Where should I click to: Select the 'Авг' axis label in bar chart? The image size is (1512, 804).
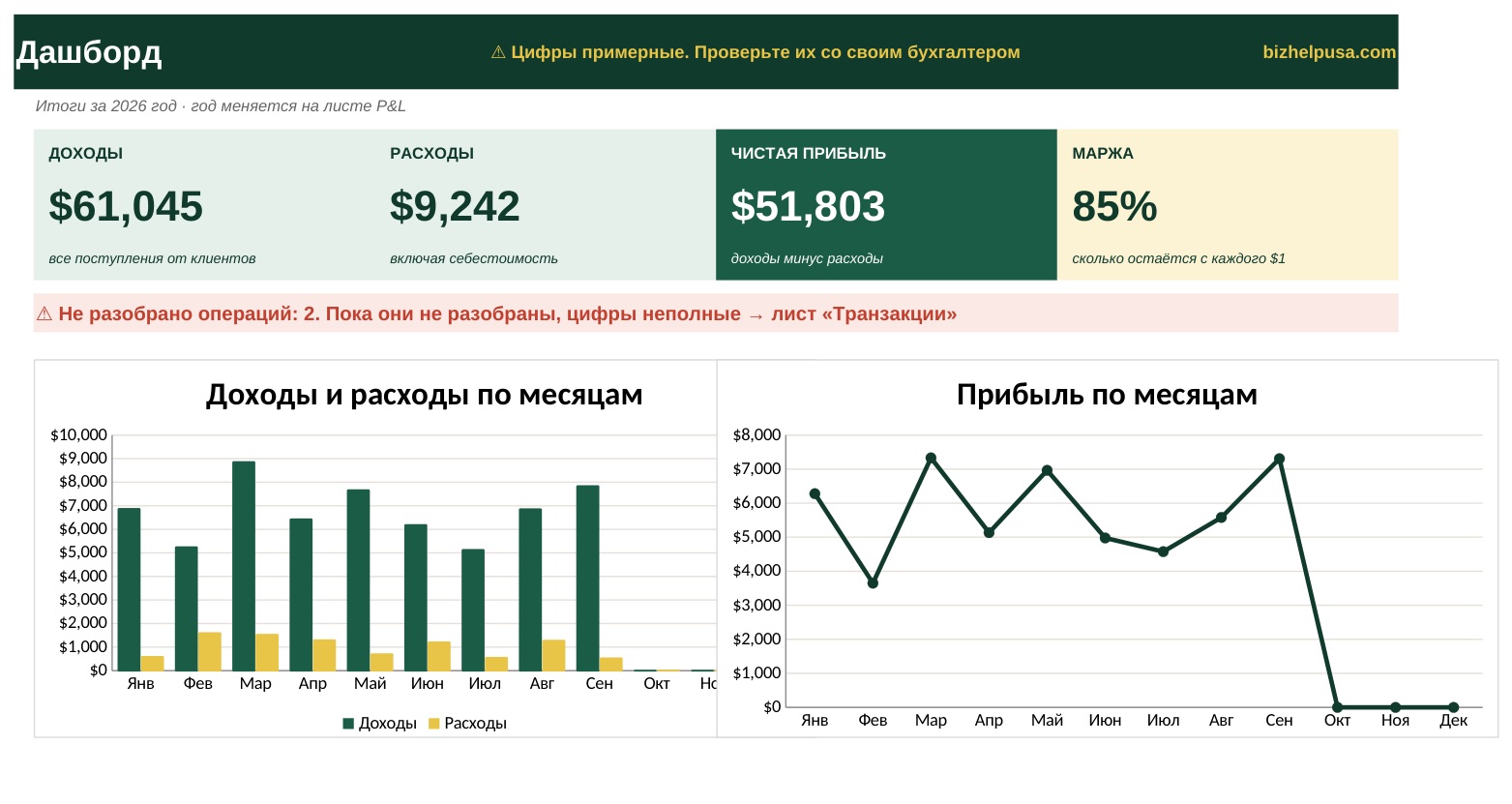click(542, 683)
